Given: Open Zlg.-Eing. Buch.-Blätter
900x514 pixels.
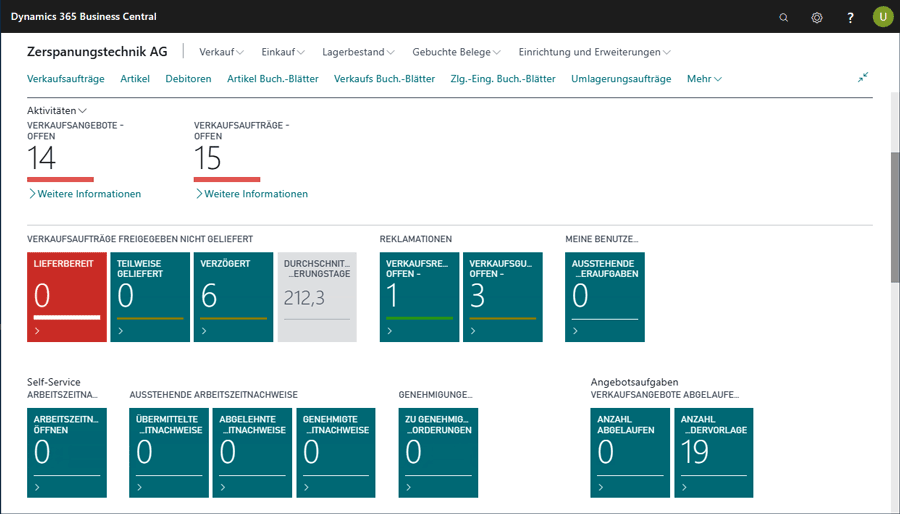Looking at the screenshot, I should click(503, 79).
